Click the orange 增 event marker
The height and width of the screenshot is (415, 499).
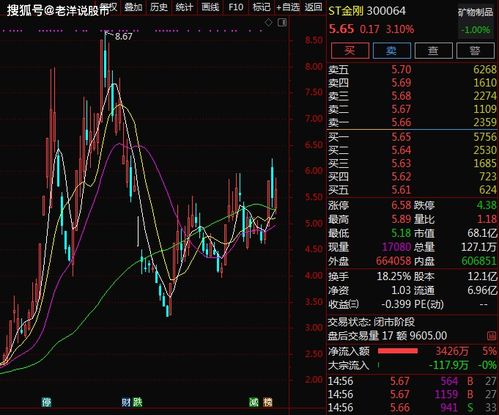267,402
